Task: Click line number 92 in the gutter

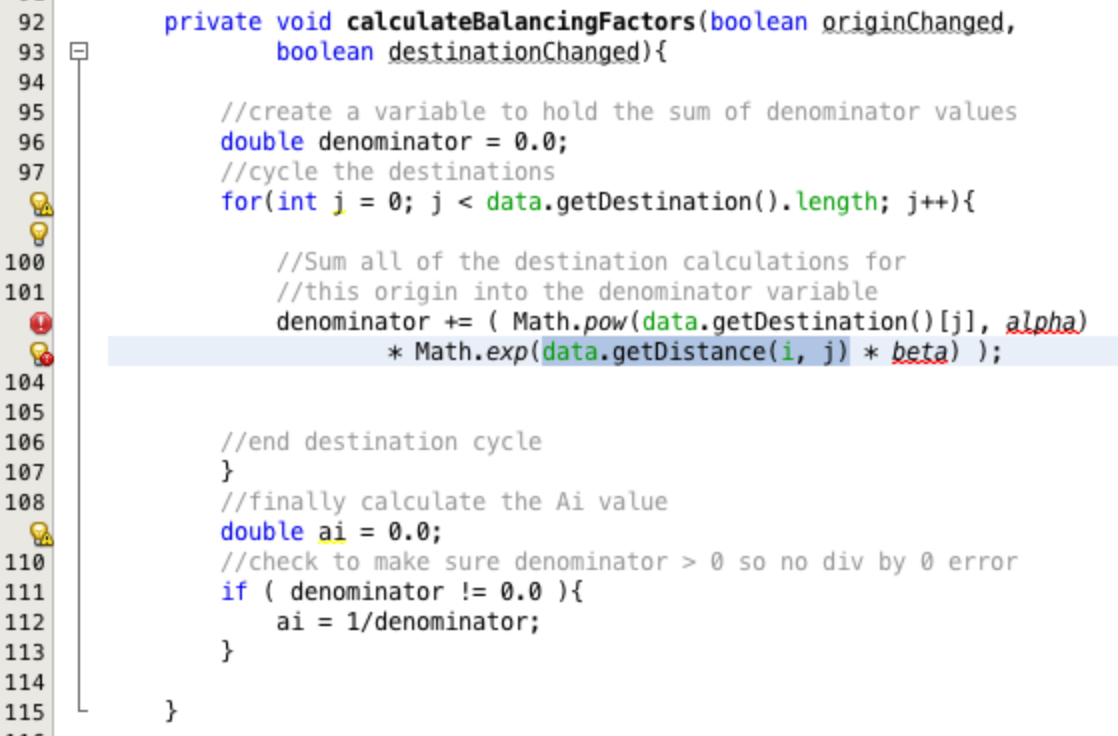Action: point(31,22)
